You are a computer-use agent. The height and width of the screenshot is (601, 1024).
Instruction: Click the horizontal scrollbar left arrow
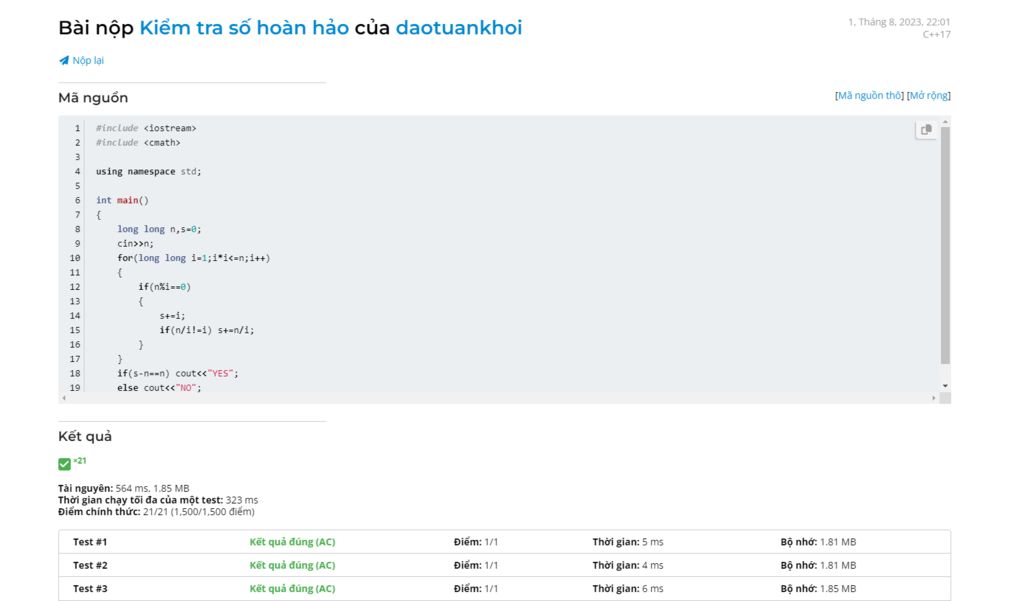coord(63,398)
